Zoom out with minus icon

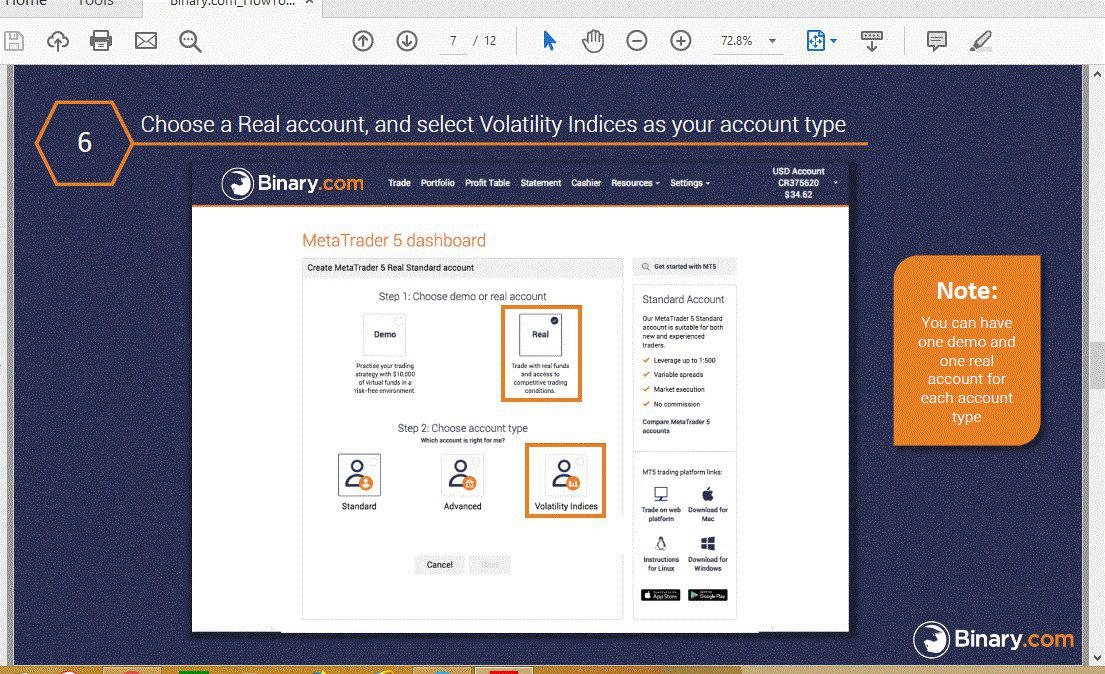point(636,41)
